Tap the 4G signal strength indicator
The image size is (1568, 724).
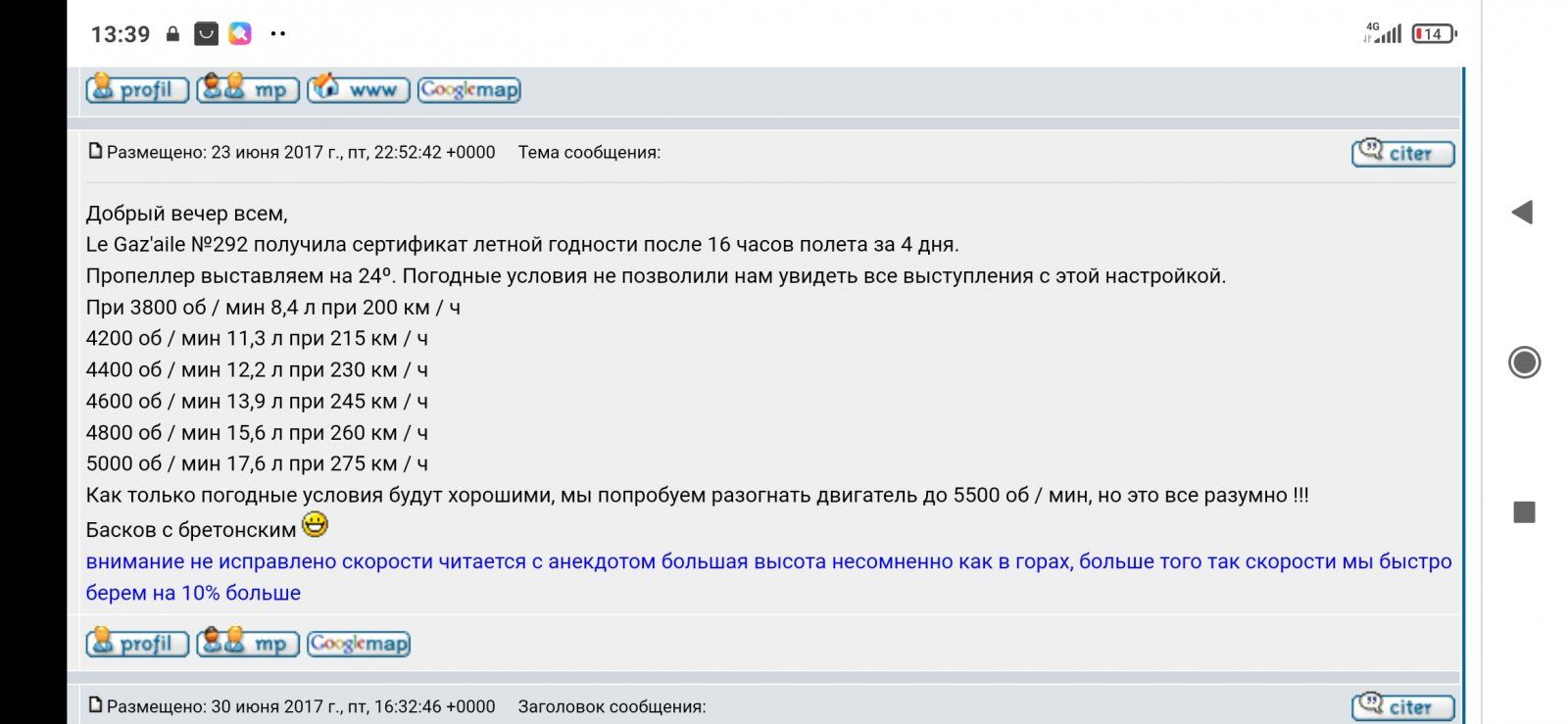coord(1383,33)
